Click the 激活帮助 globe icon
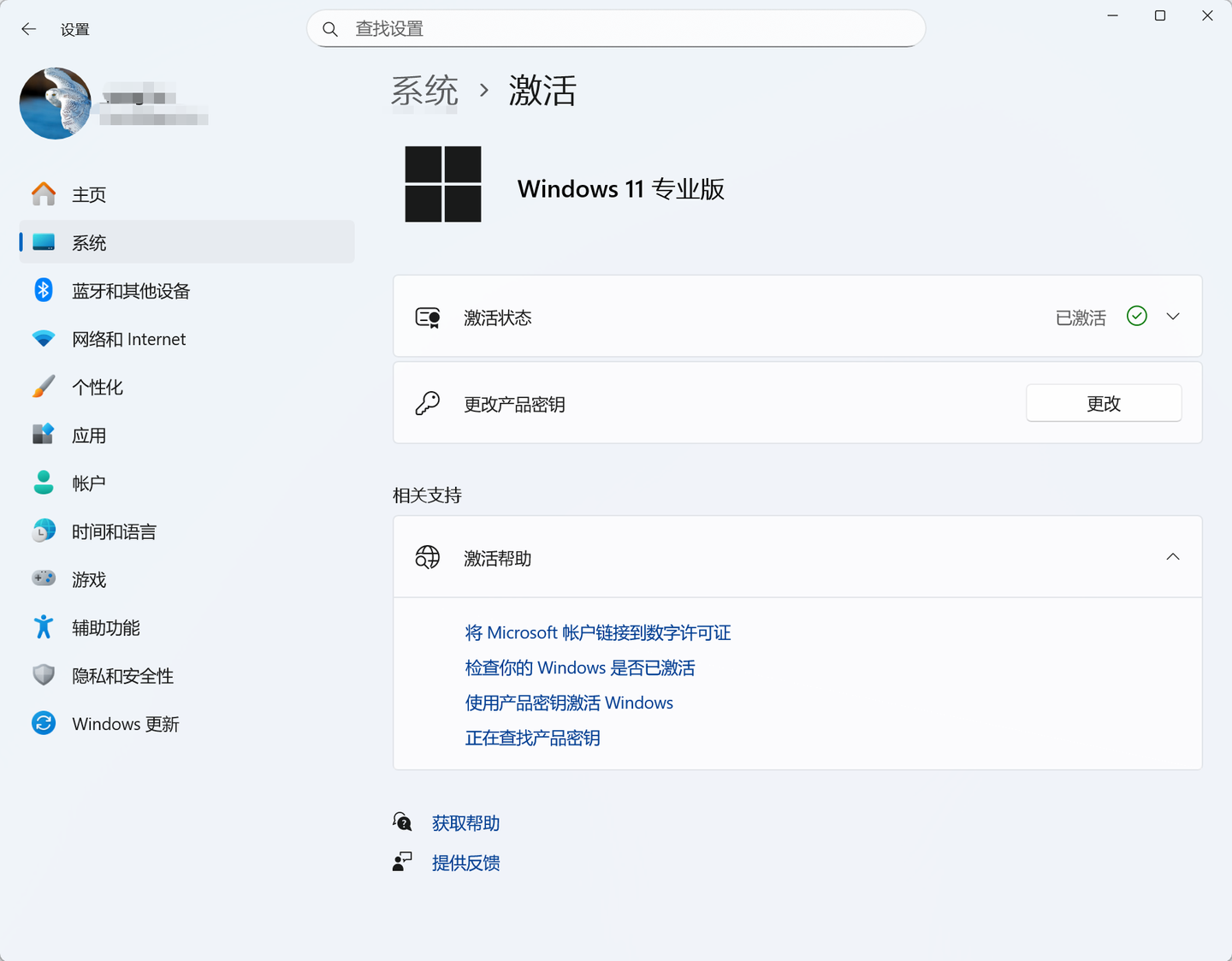The image size is (1232, 961). coord(428,558)
